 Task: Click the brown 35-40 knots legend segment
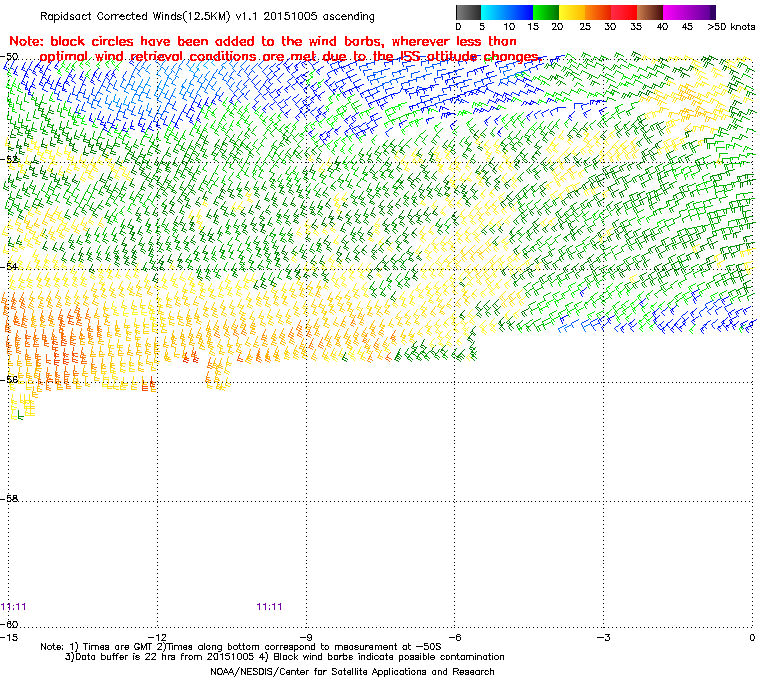[650, 12]
